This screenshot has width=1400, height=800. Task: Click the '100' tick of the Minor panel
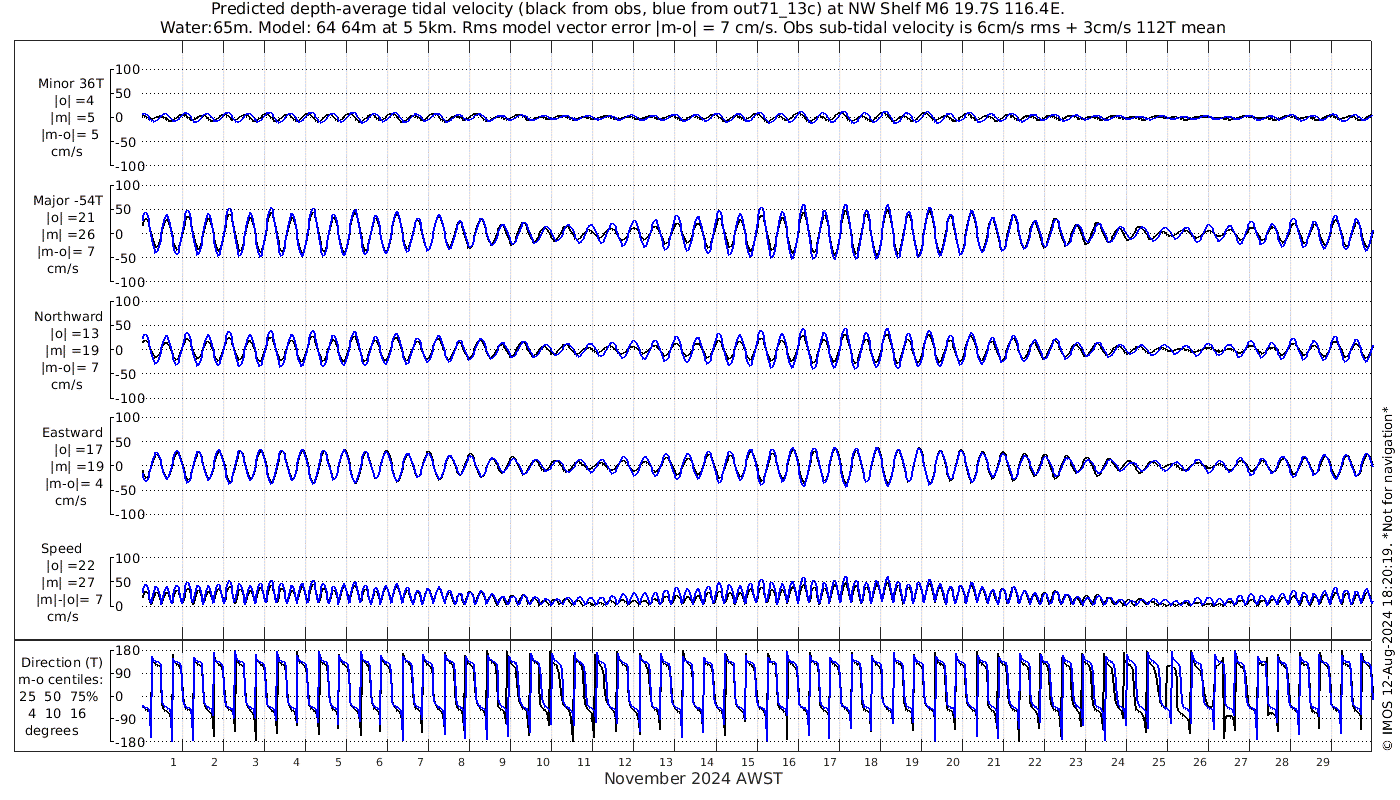pyautogui.click(x=129, y=70)
